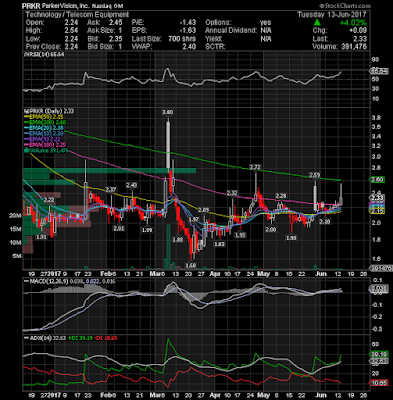Click the pink EMA(100) legend entry

pyautogui.click(x=46, y=145)
